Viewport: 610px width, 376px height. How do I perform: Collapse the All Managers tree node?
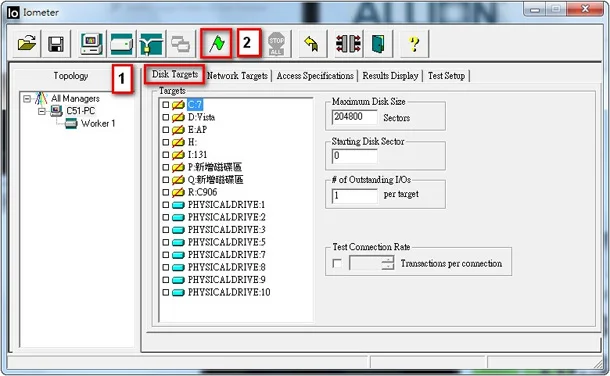pyautogui.click(x=27, y=98)
